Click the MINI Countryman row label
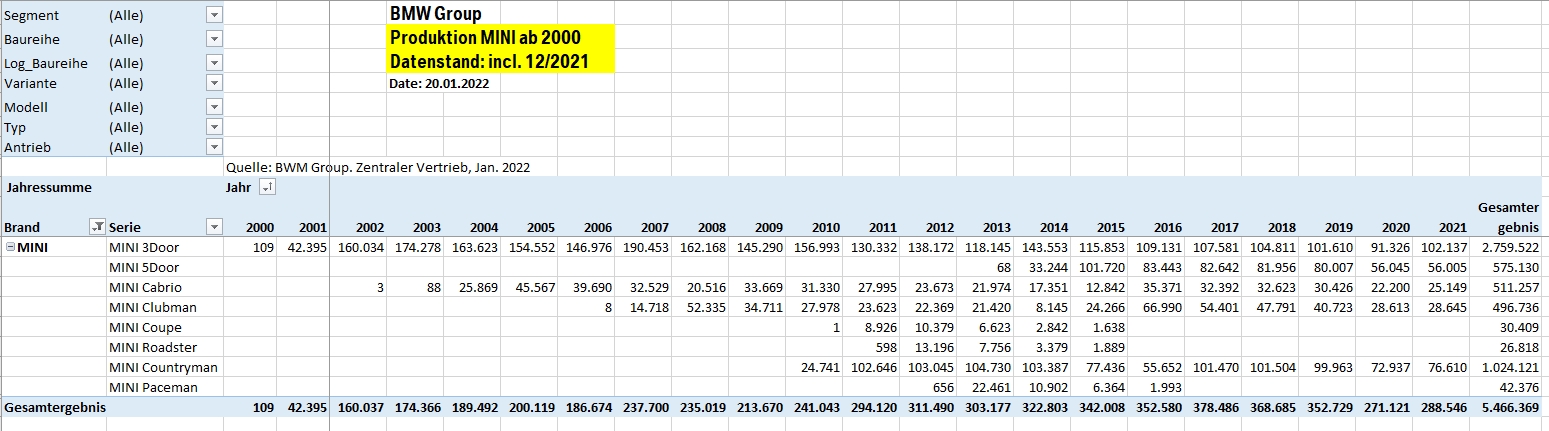The image size is (1549, 431). (163, 367)
